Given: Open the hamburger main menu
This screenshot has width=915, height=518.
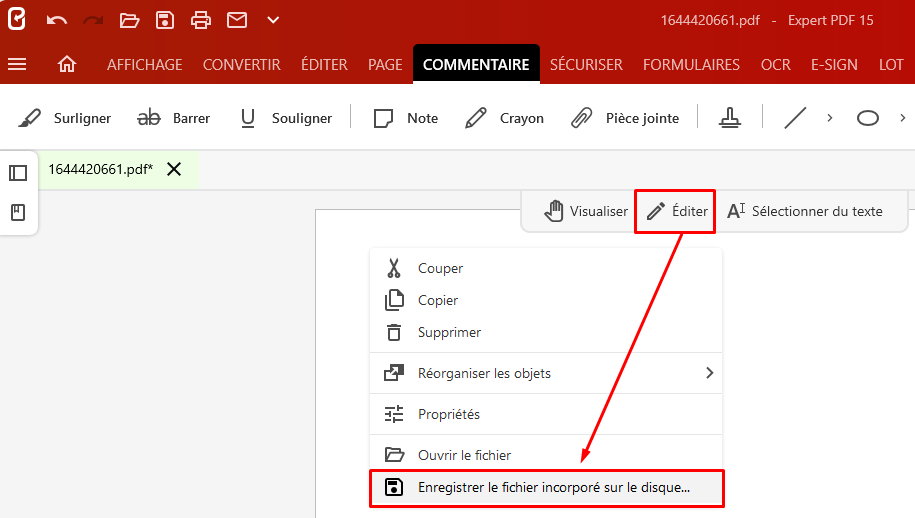Looking at the screenshot, I should point(17,64).
